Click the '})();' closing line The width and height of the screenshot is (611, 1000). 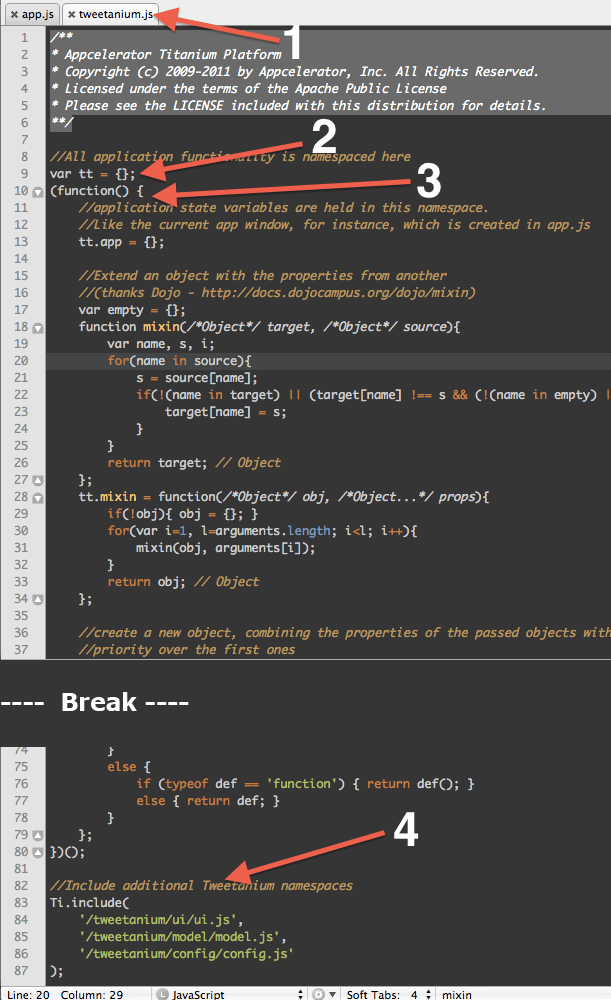pyautogui.click(x=67, y=852)
